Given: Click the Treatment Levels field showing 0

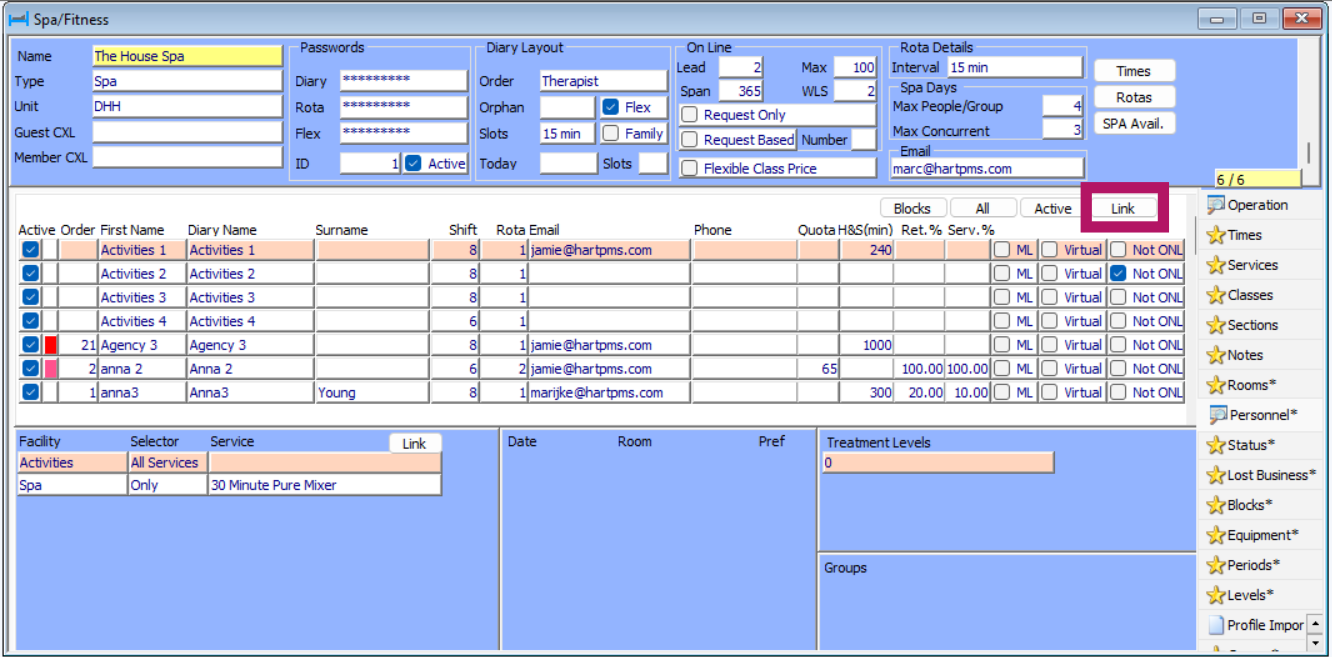Looking at the screenshot, I should [x=938, y=463].
